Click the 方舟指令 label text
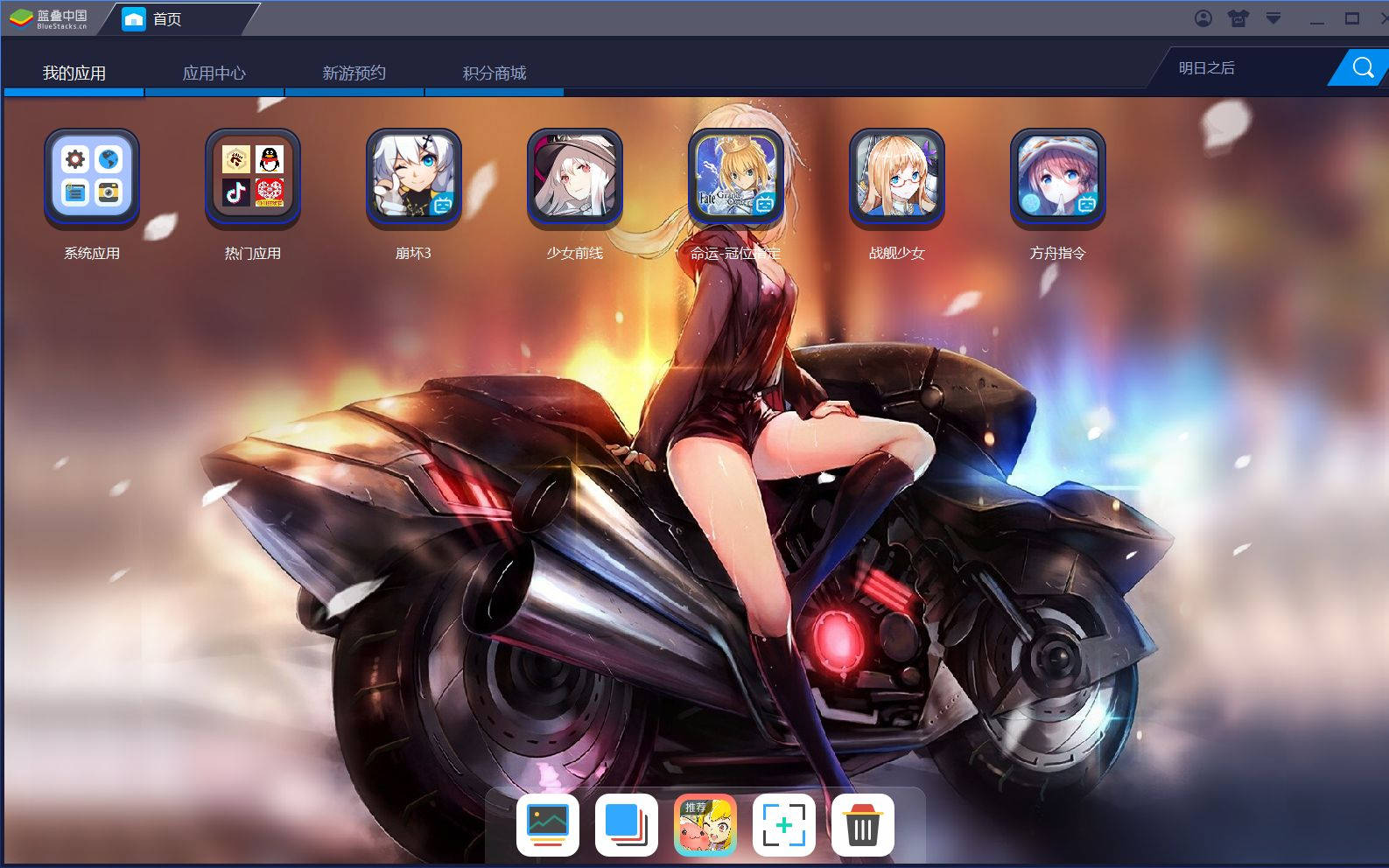The width and height of the screenshot is (1389, 868). point(1058,253)
